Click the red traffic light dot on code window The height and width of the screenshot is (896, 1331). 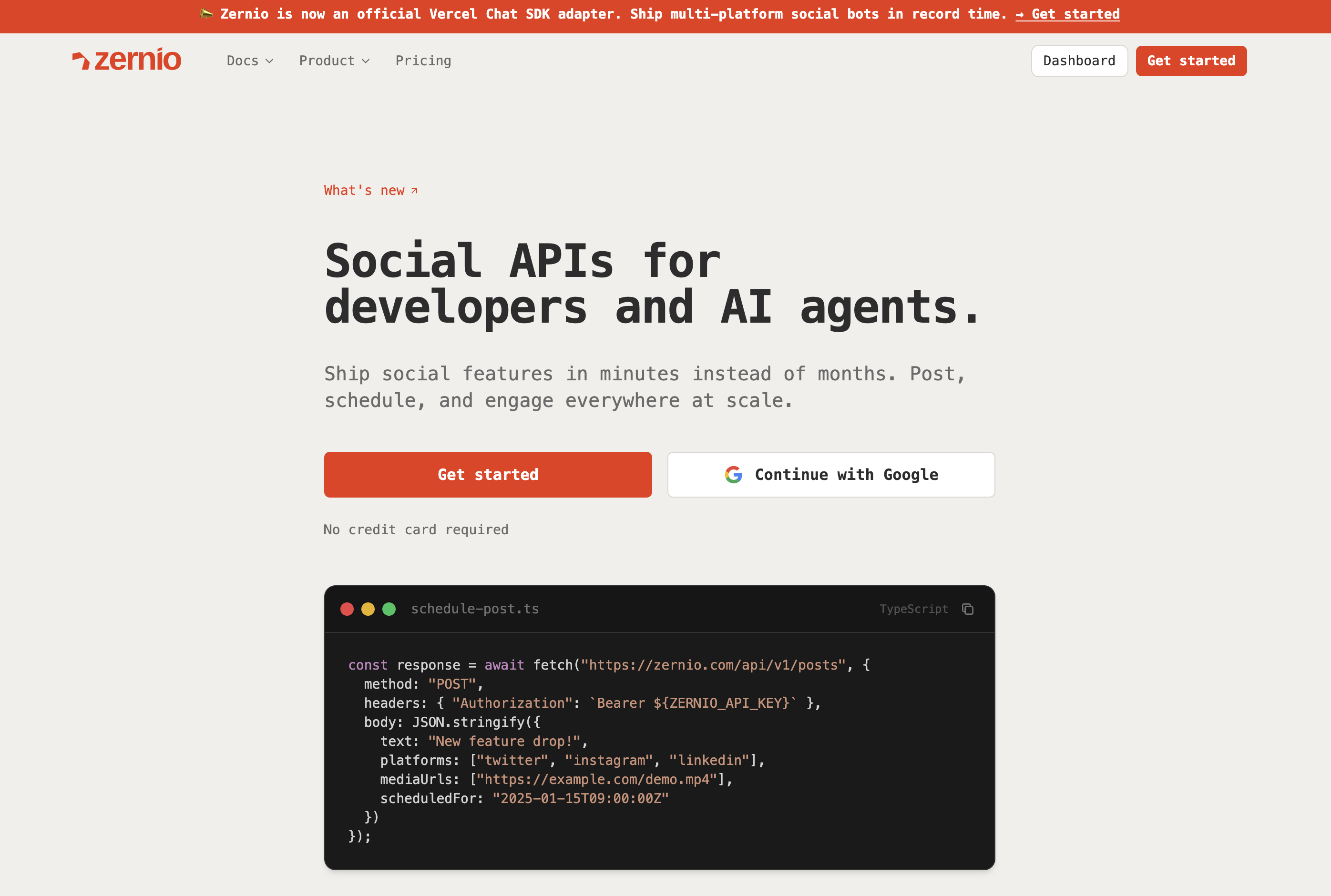coord(347,609)
